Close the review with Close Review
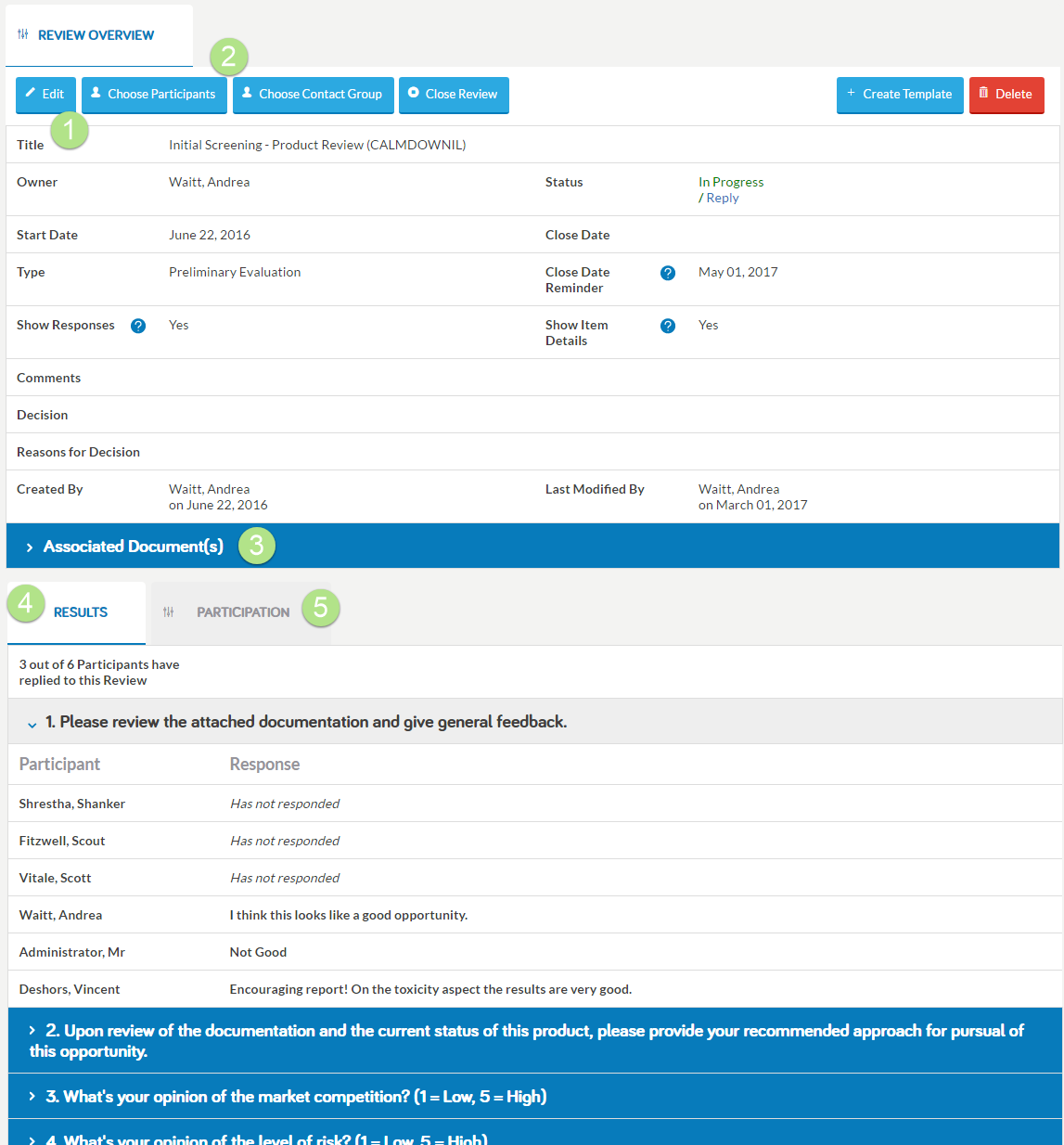This screenshot has width=1064, height=1145. coord(454,95)
